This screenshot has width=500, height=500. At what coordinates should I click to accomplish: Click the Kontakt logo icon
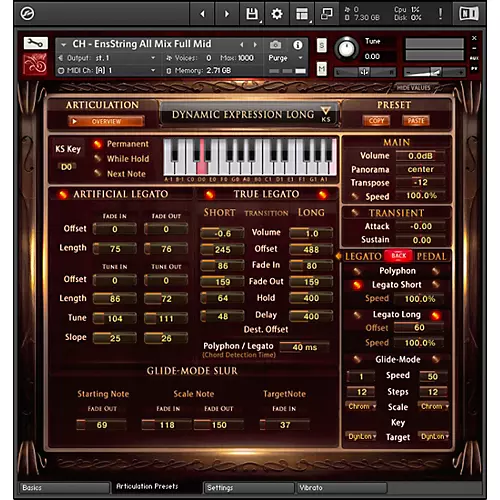pyautogui.click(x=27, y=14)
